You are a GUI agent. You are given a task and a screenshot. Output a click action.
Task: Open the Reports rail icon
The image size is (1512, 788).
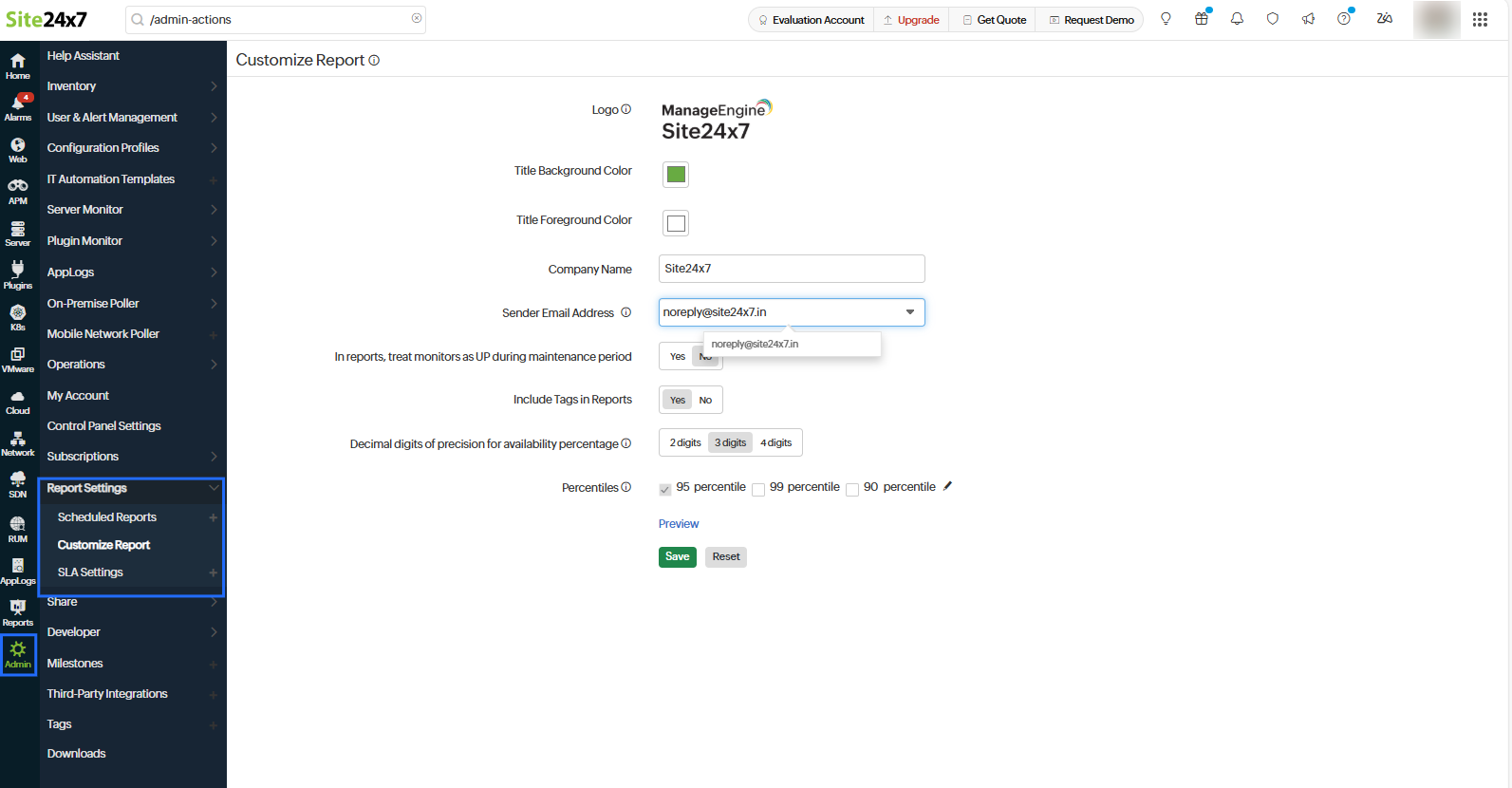click(x=18, y=612)
